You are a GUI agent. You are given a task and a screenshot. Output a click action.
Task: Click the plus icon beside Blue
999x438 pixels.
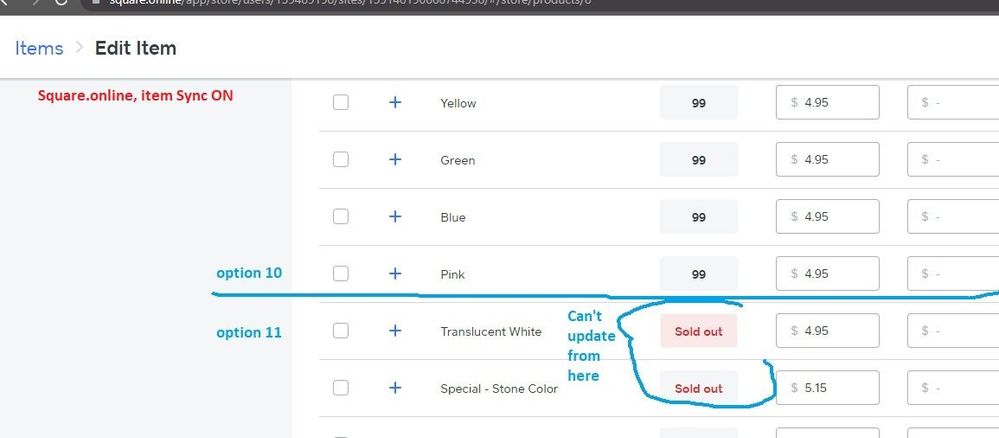pos(395,217)
